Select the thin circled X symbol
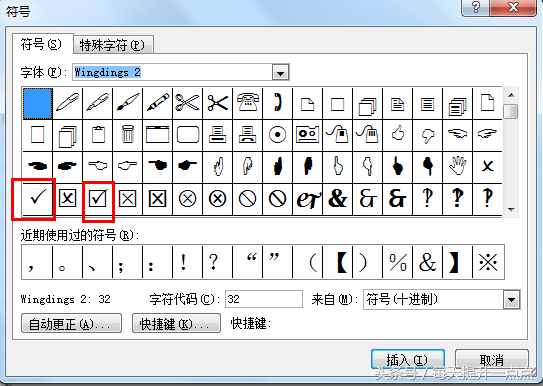Screen dimensions: 543x386 [187, 199]
